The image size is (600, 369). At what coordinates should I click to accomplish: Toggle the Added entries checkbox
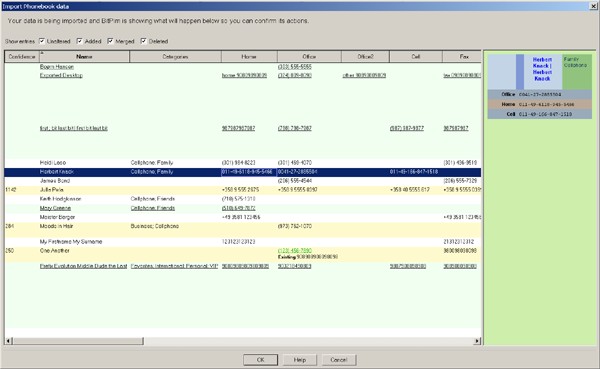[x=80, y=41]
